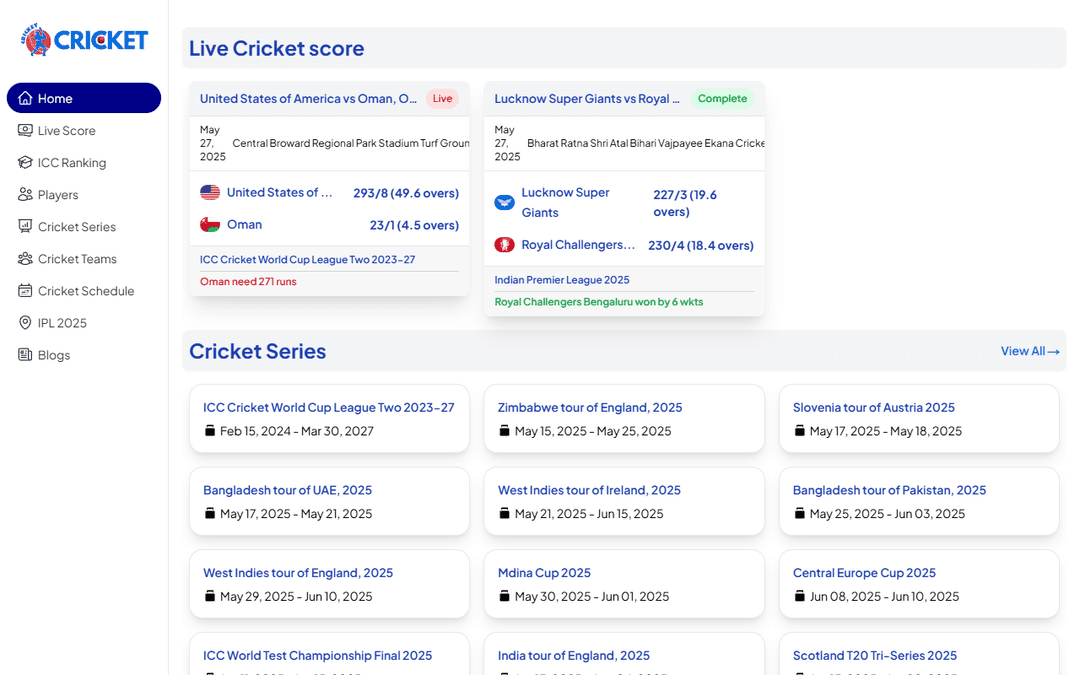Click calendar icon beside May 15, 2025 - May 25, 2025

pos(504,430)
